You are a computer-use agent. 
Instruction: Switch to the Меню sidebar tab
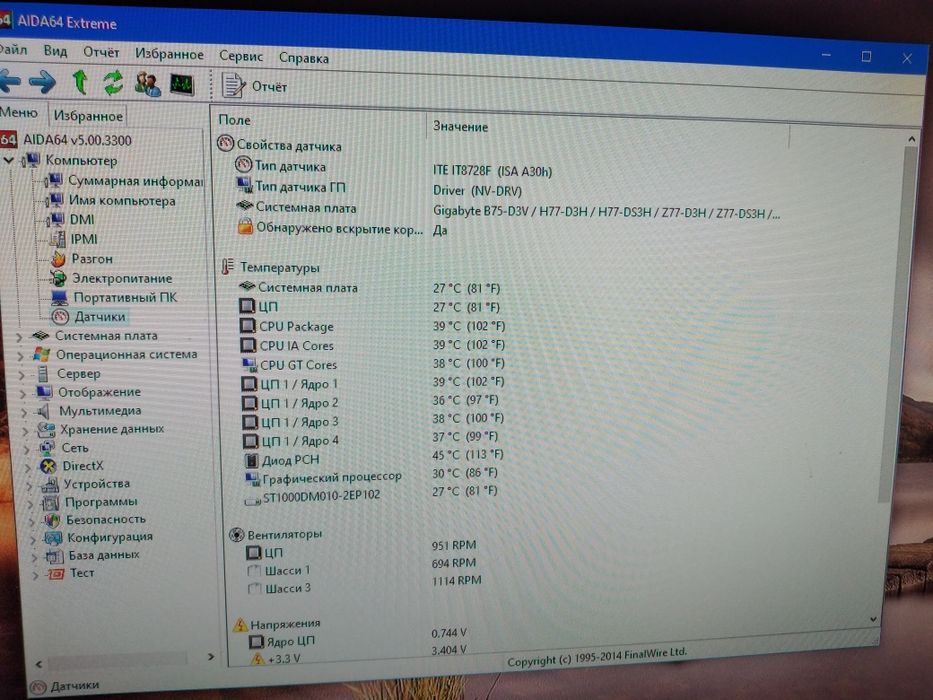coord(19,112)
